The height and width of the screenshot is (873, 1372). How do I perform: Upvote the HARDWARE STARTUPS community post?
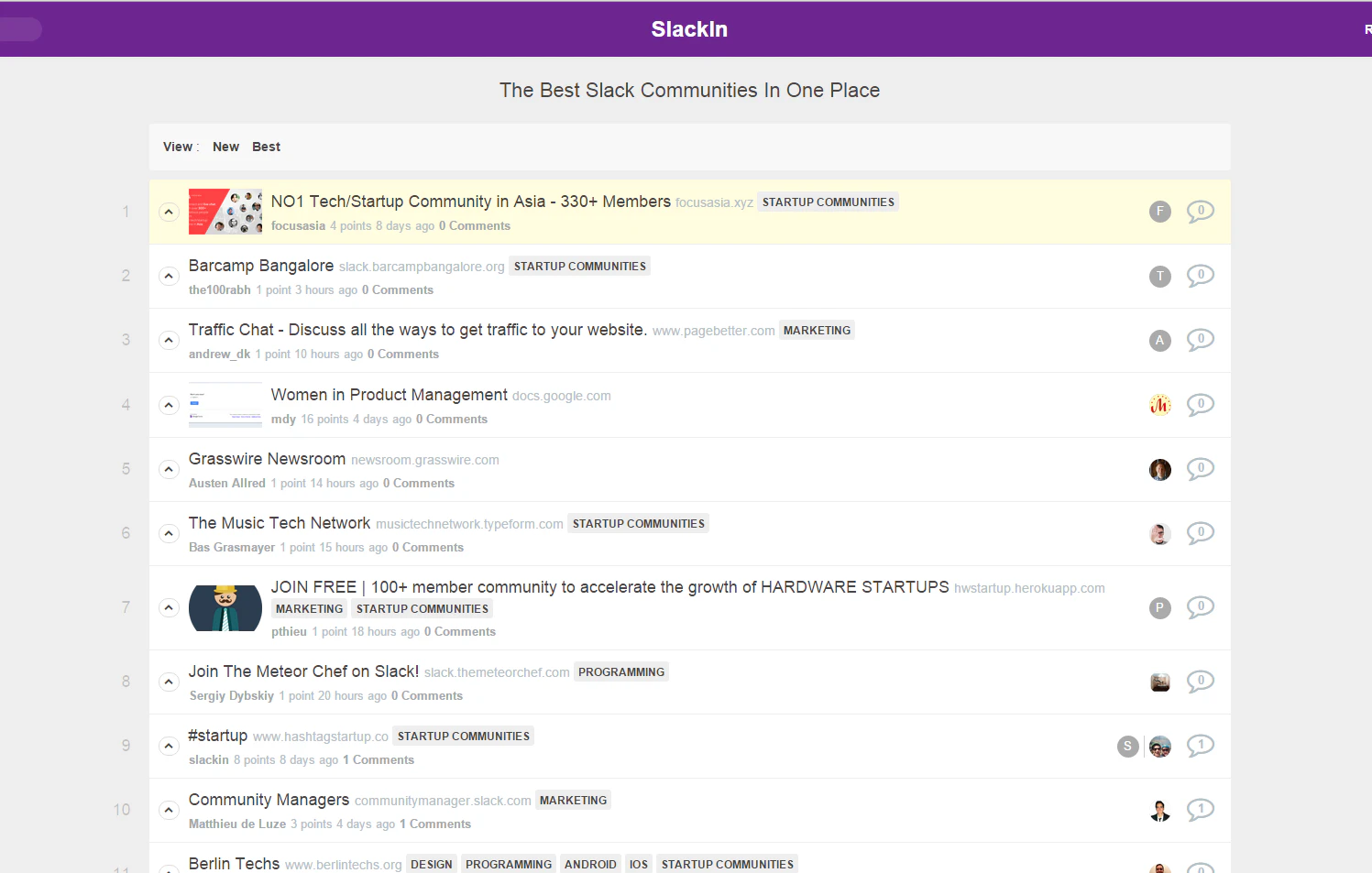pyautogui.click(x=169, y=607)
